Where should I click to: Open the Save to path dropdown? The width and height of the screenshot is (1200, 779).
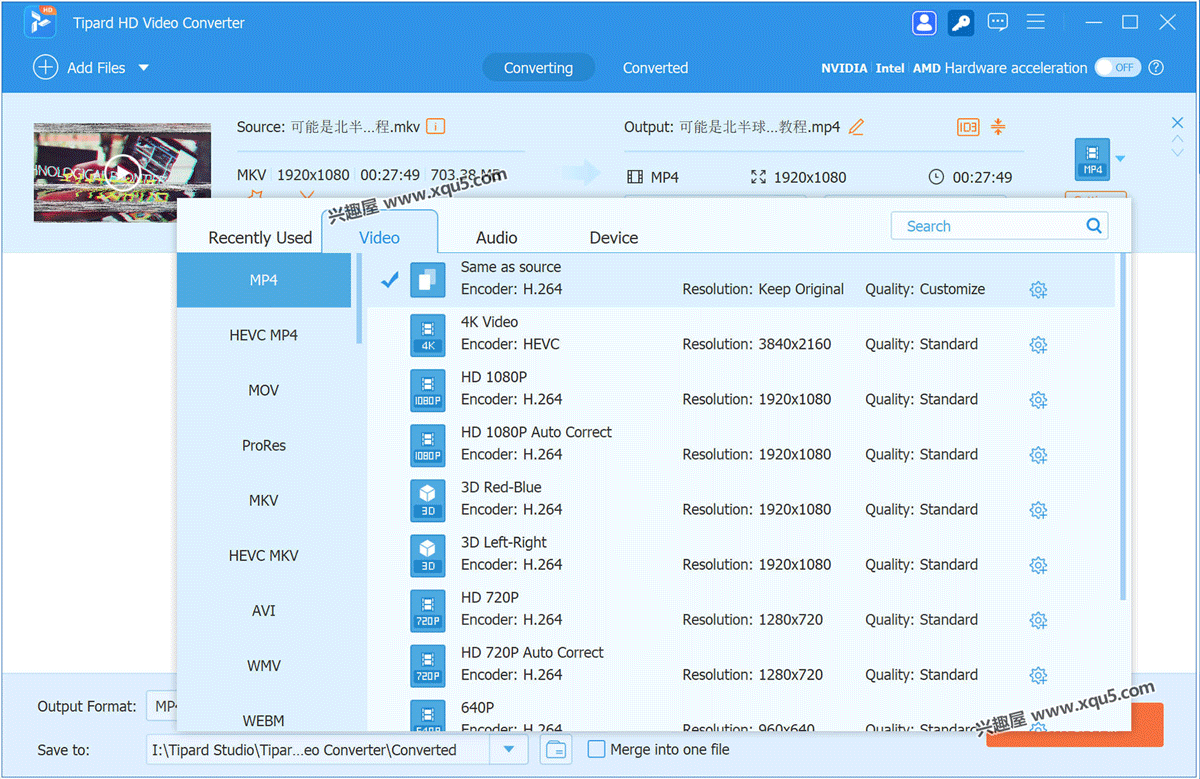pyautogui.click(x=509, y=749)
